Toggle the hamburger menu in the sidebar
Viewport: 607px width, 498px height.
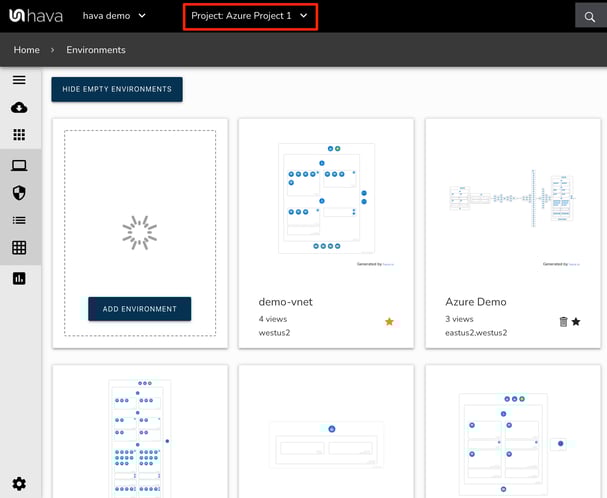(x=19, y=80)
